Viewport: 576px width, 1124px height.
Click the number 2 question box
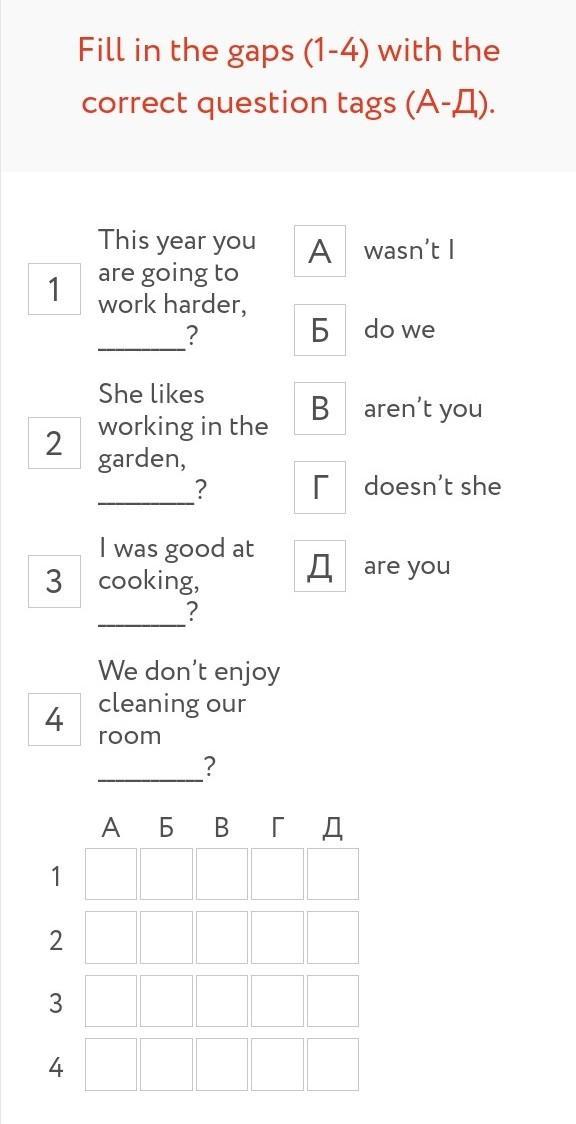click(x=54, y=443)
